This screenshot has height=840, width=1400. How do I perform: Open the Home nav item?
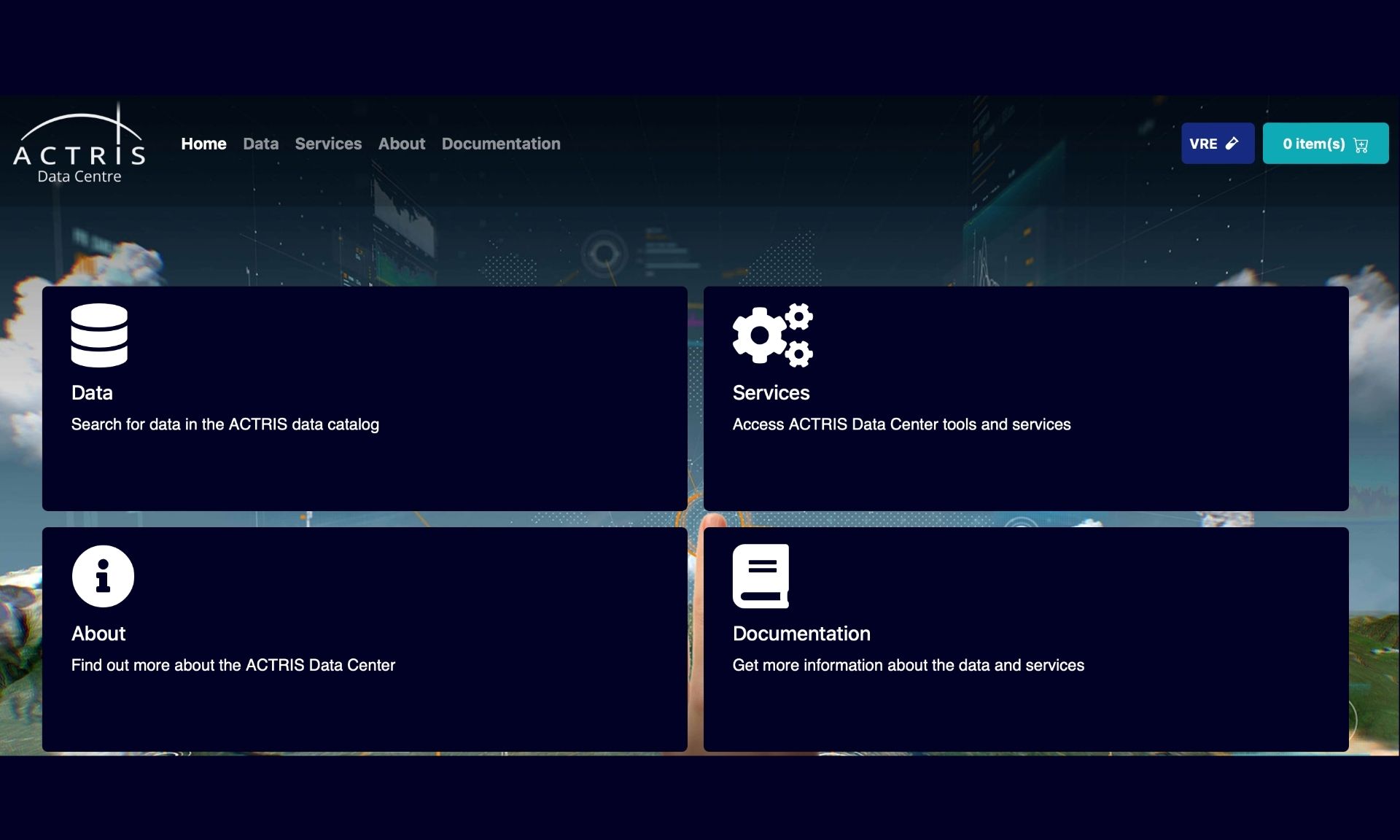[203, 144]
